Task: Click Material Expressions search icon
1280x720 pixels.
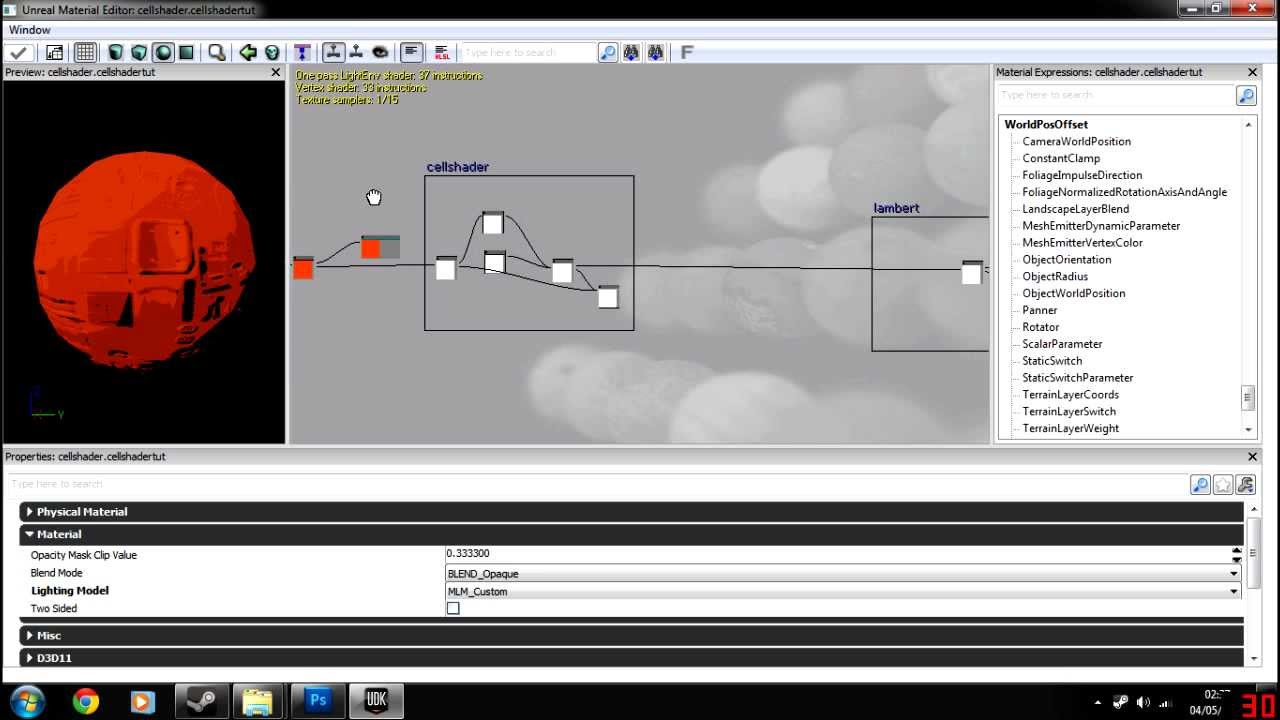Action: (1246, 95)
